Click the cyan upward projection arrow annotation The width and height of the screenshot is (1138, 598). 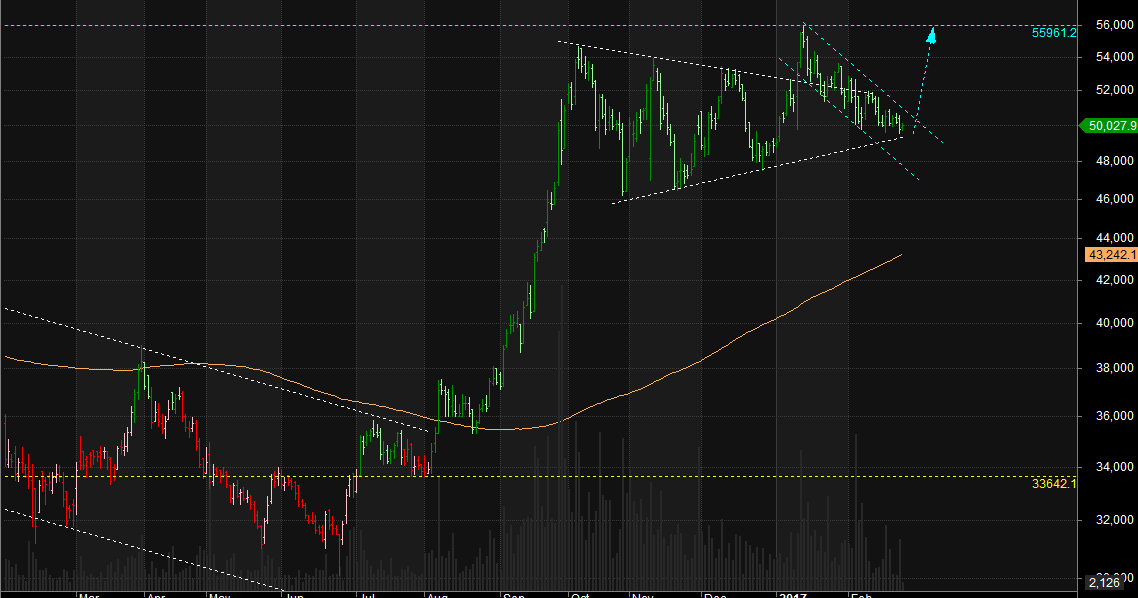point(930,40)
